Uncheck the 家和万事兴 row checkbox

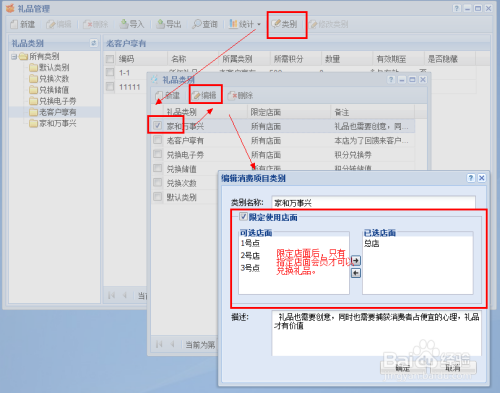click(x=157, y=126)
